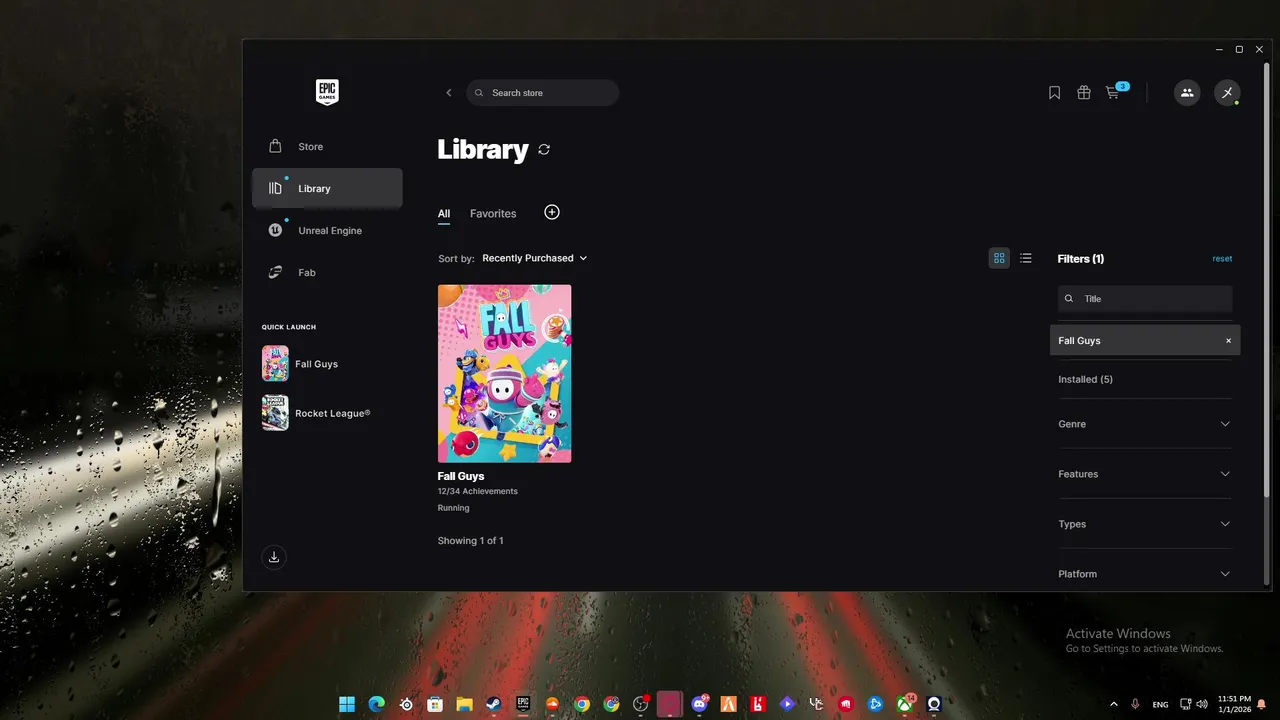Screen dimensions: 1280x720
Task: Open the gift redeem icon
Action: point(1083,93)
